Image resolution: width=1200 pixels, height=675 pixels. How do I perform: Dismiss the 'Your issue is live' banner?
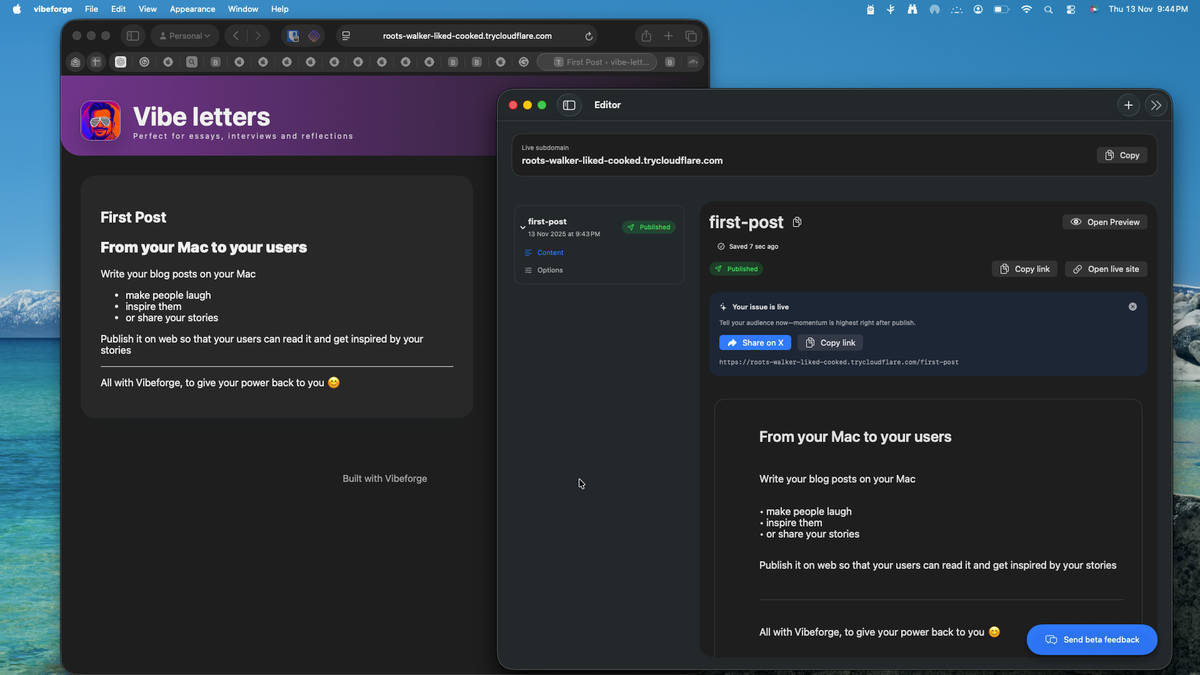tap(1133, 307)
